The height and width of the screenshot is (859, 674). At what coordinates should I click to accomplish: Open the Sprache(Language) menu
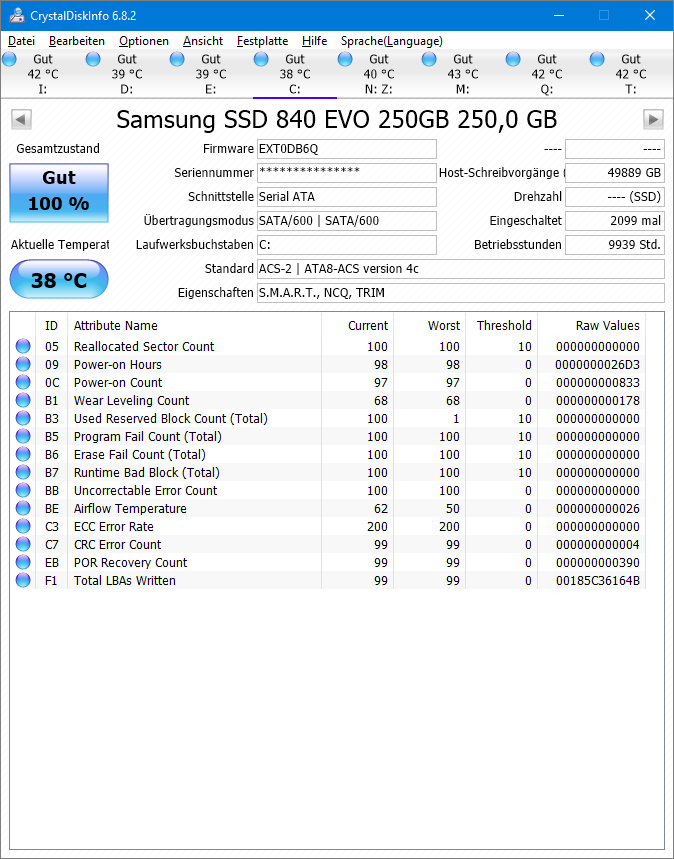[392, 41]
